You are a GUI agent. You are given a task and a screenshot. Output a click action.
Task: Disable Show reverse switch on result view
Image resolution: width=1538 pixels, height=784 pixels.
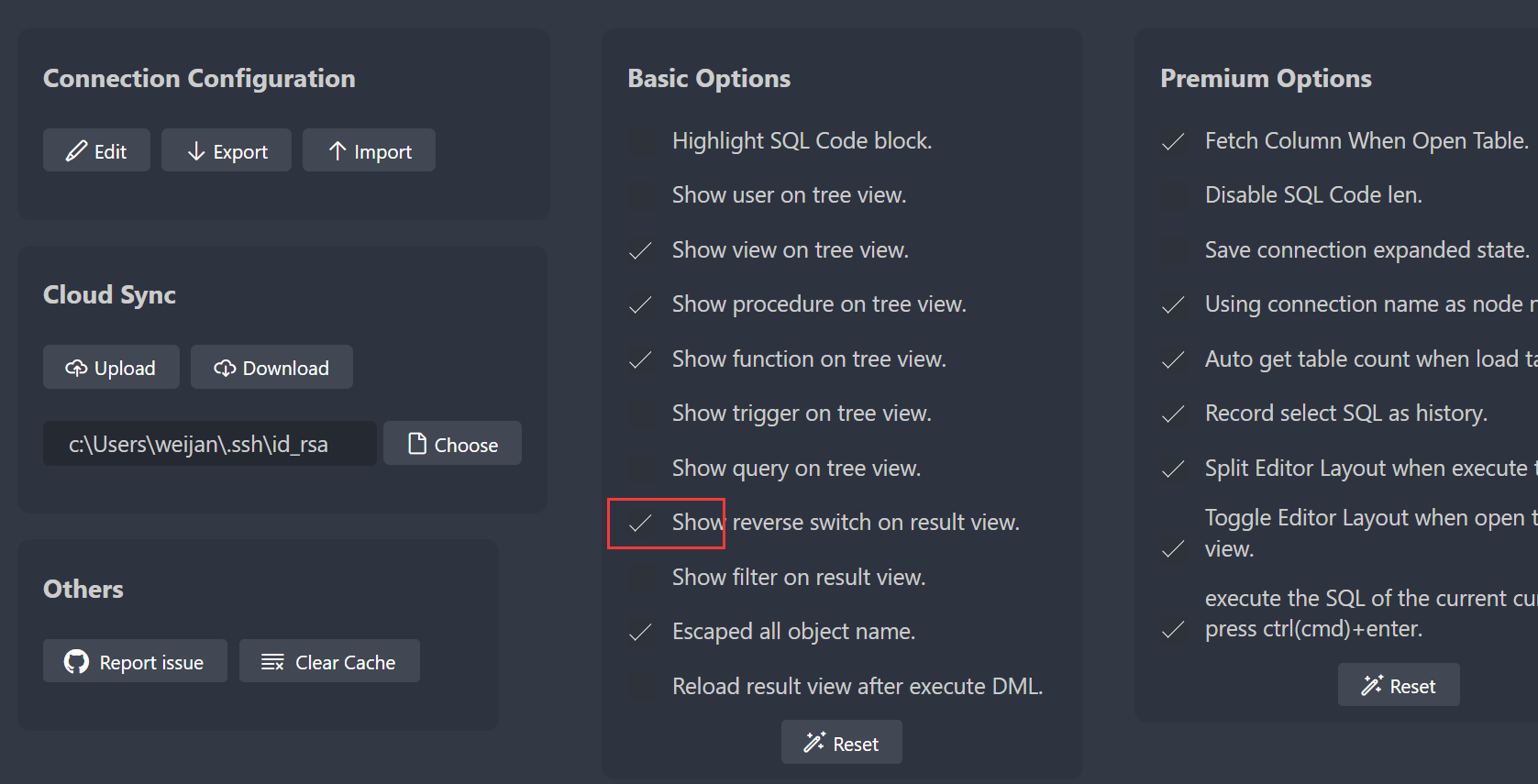(x=640, y=523)
